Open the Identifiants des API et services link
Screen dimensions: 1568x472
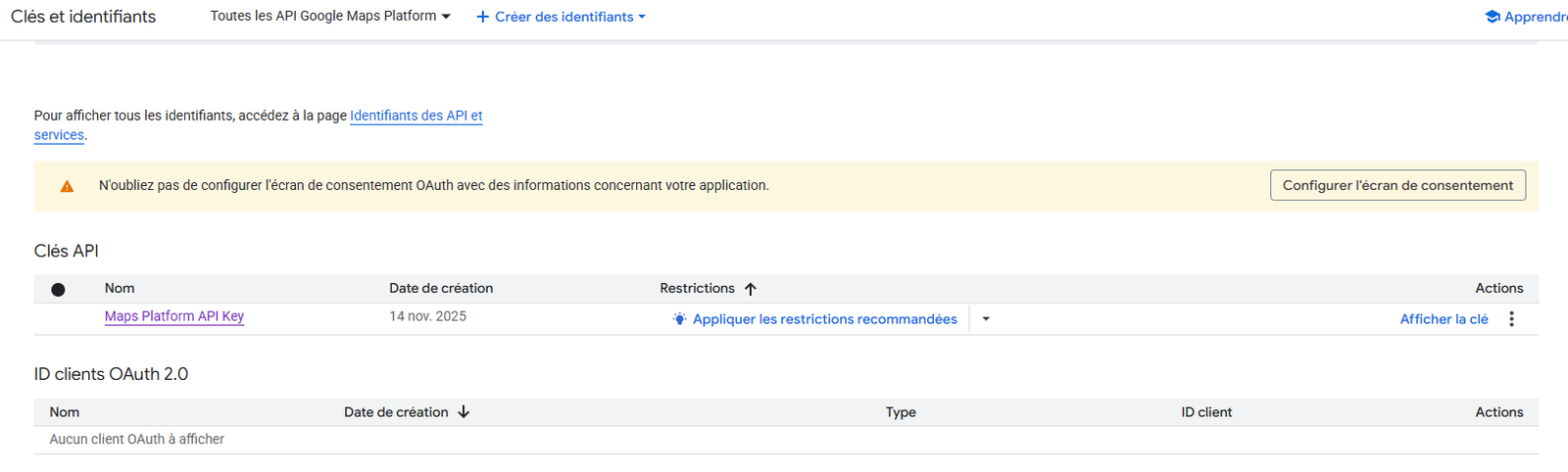tap(416, 116)
